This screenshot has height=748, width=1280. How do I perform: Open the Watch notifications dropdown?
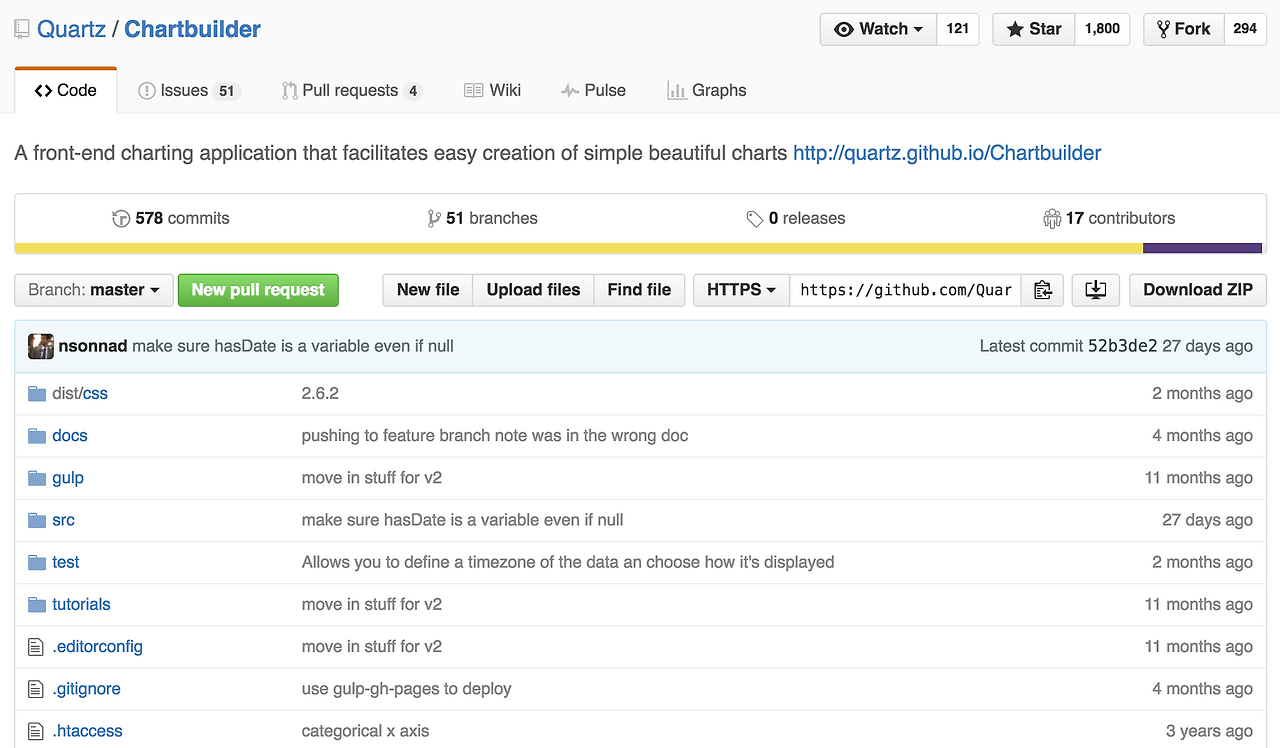click(878, 29)
